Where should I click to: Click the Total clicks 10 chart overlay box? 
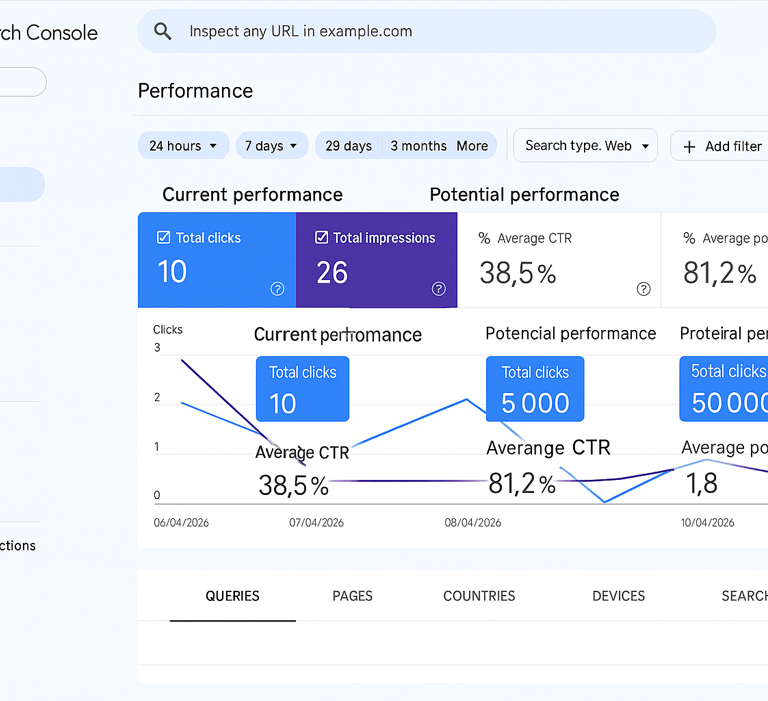pos(303,389)
